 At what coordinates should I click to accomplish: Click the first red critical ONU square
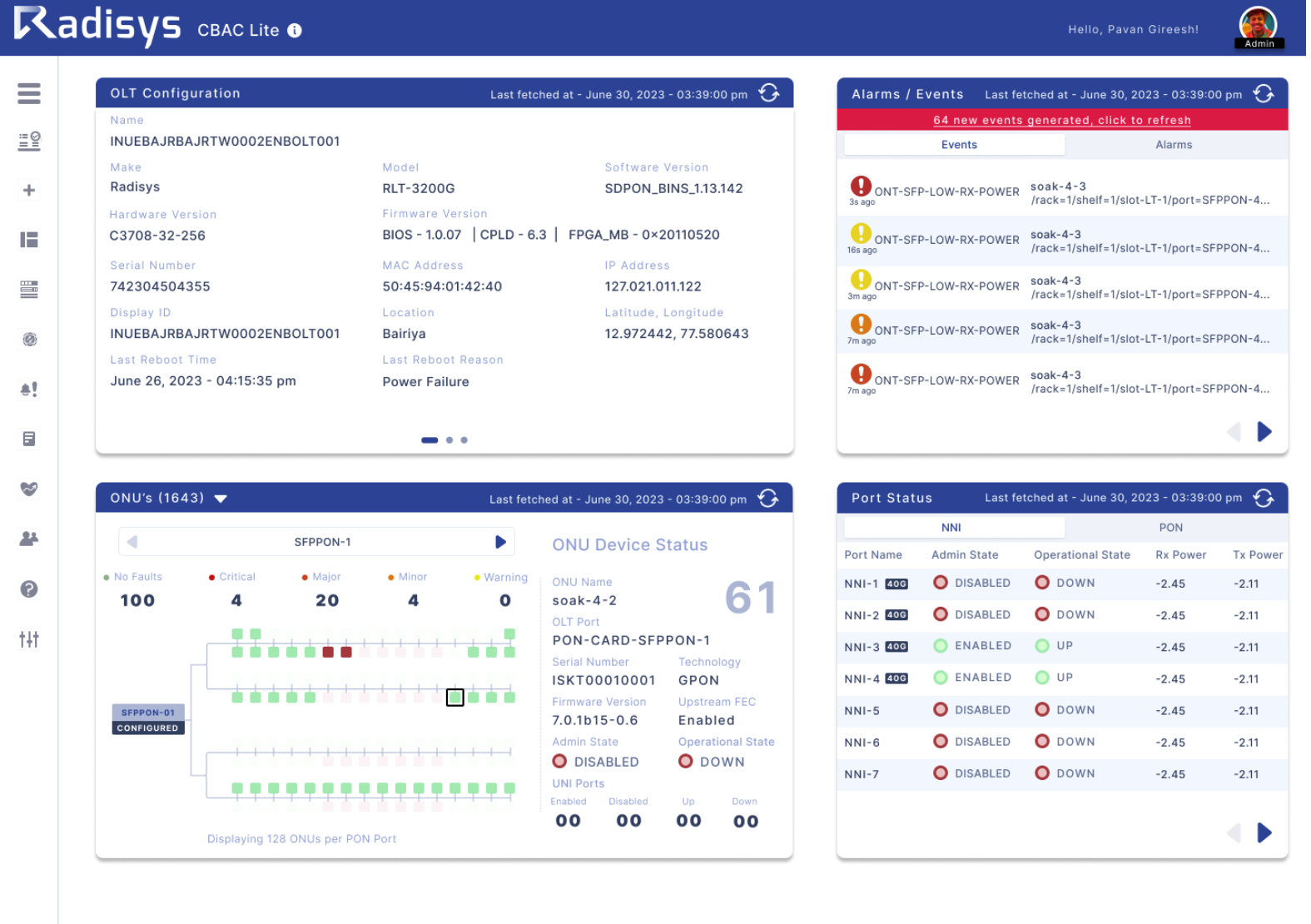[328, 652]
